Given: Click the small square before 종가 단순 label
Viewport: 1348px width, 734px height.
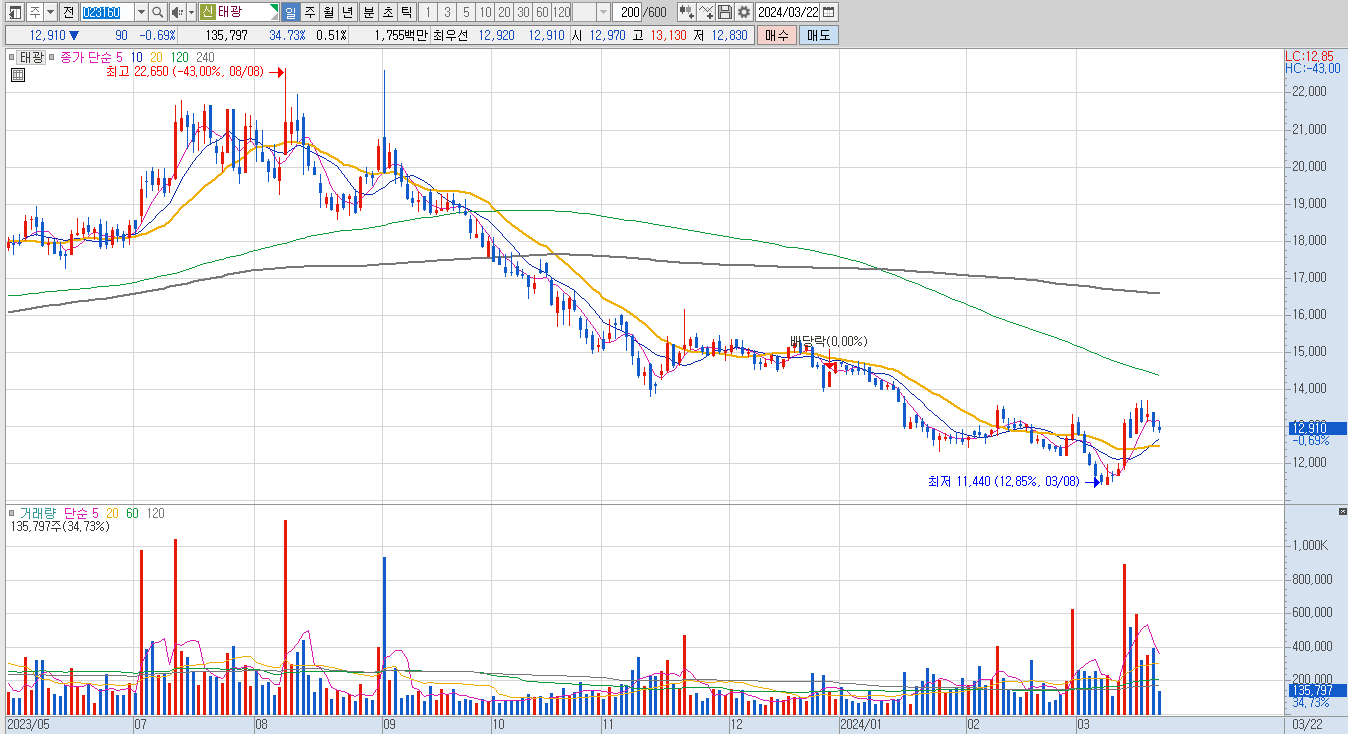Looking at the screenshot, I should coord(52,57).
